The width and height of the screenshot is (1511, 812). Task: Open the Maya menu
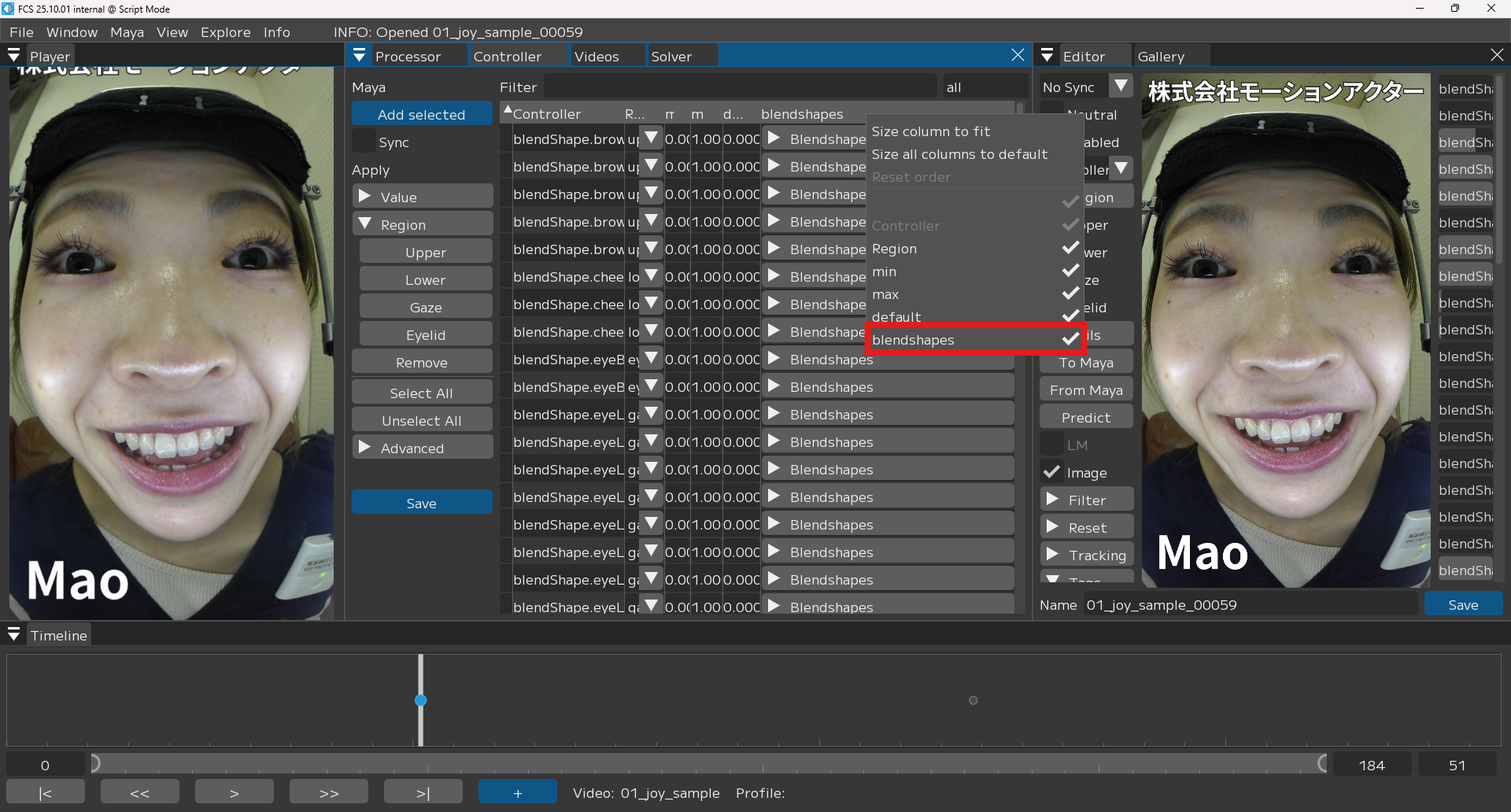127,32
